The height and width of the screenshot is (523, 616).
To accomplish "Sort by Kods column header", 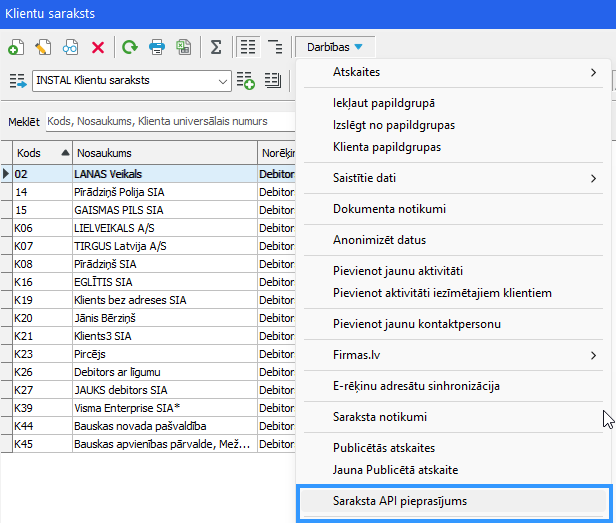I will (42, 153).
